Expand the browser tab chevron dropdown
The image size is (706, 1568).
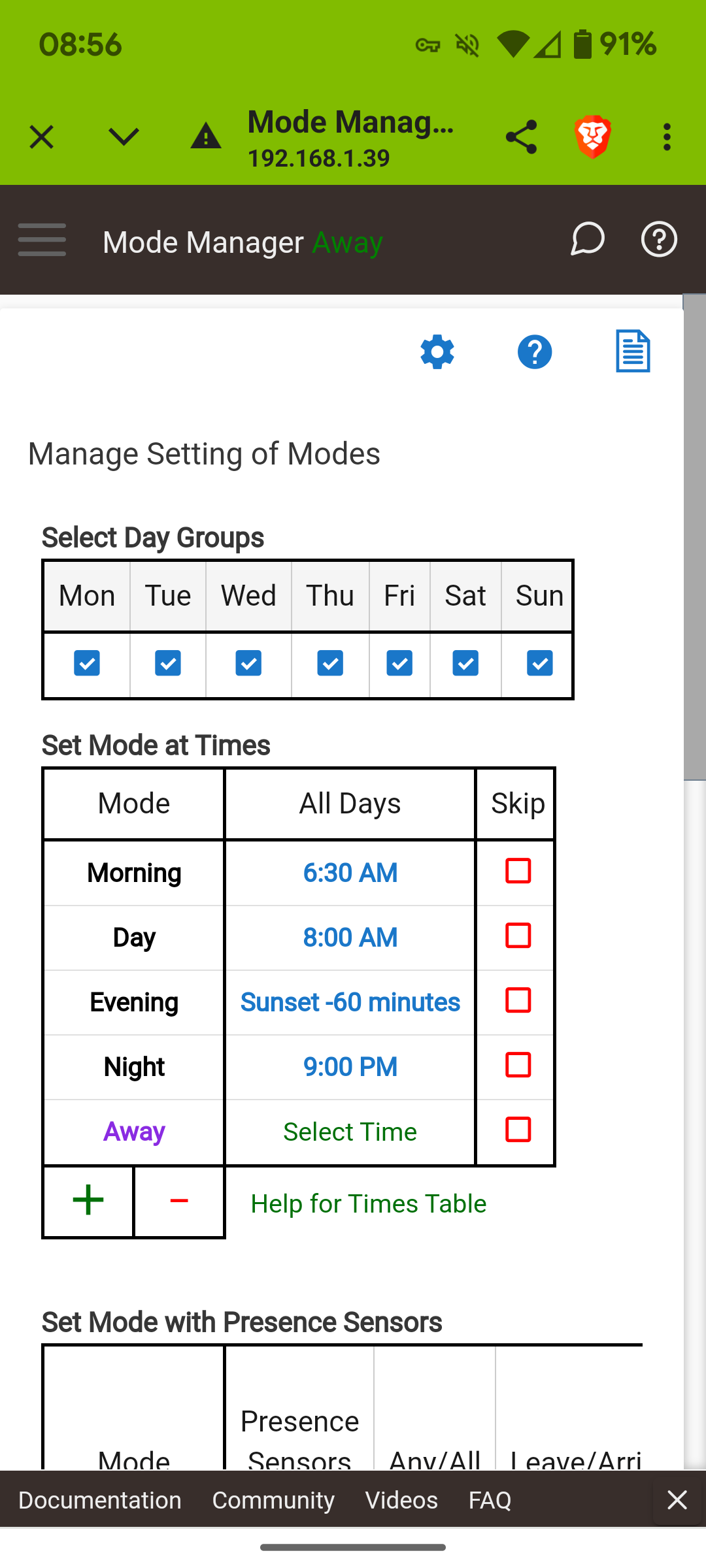124,137
